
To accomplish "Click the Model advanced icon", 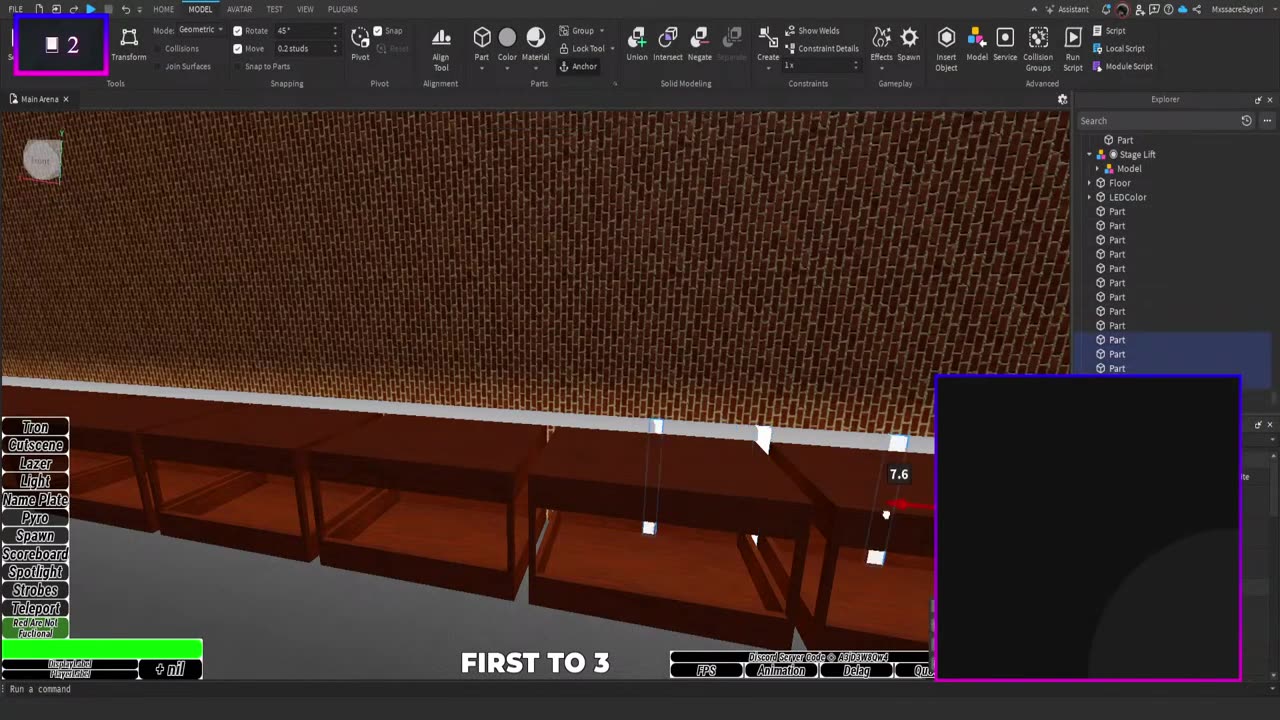I will coord(977,44).
